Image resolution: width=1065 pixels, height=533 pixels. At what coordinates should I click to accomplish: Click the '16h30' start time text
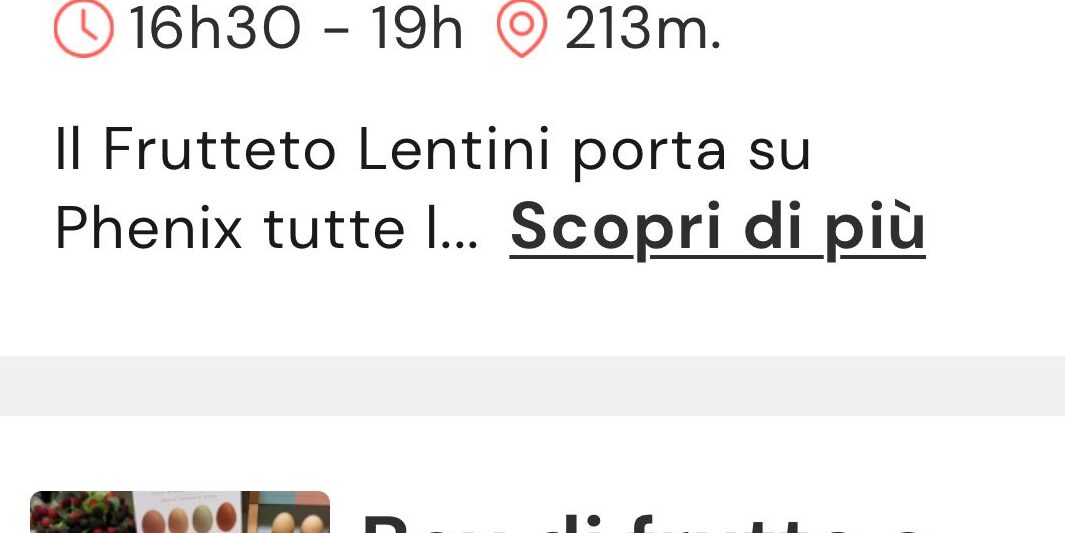click(215, 29)
